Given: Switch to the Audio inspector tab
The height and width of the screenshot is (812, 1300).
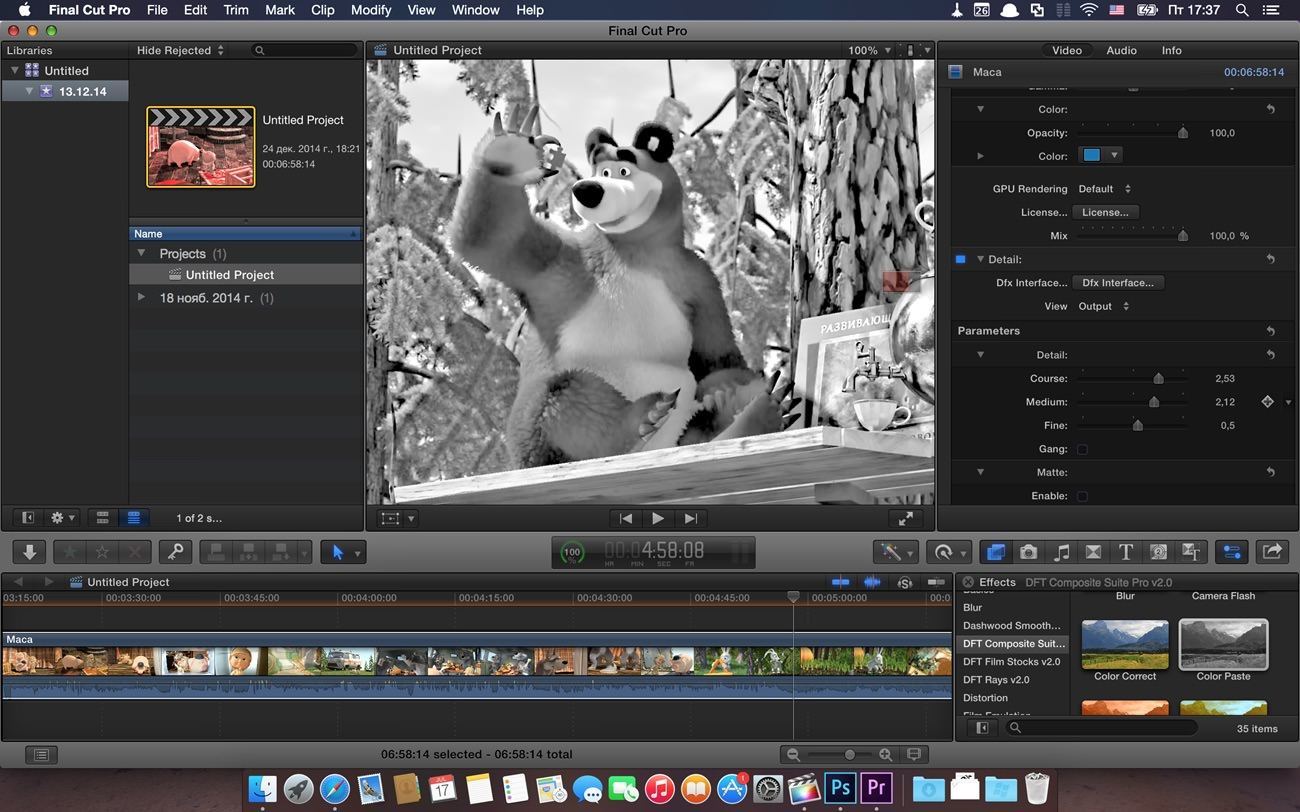Looking at the screenshot, I should tap(1121, 50).
